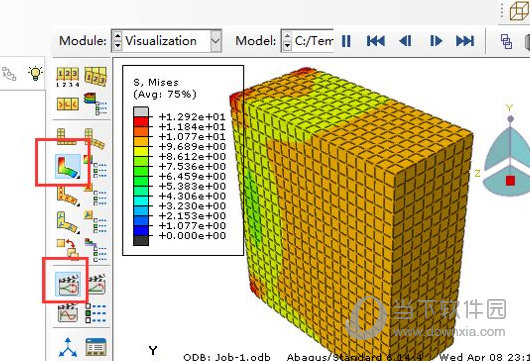Image resolution: width=530 pixels, height=361 pixels.
Task: Open the form icon at toolbox bottom right
Action: click(96, 347)
